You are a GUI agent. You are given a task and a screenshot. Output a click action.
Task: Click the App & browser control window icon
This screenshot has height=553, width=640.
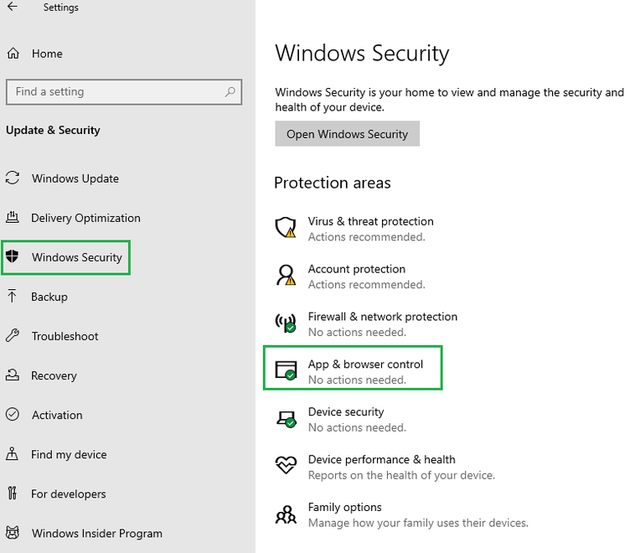[286, 371]
